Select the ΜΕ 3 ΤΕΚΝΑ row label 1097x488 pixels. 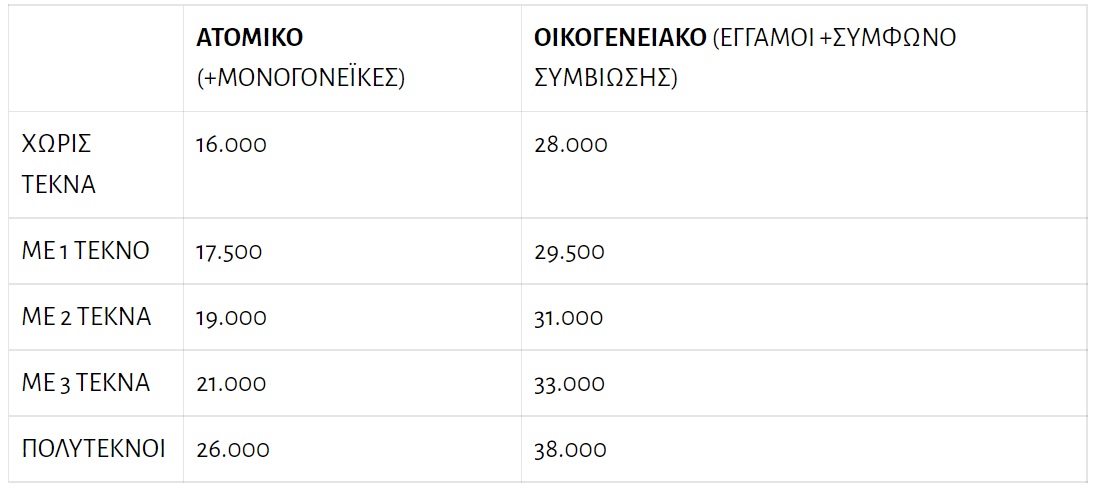tap(86, 383)
